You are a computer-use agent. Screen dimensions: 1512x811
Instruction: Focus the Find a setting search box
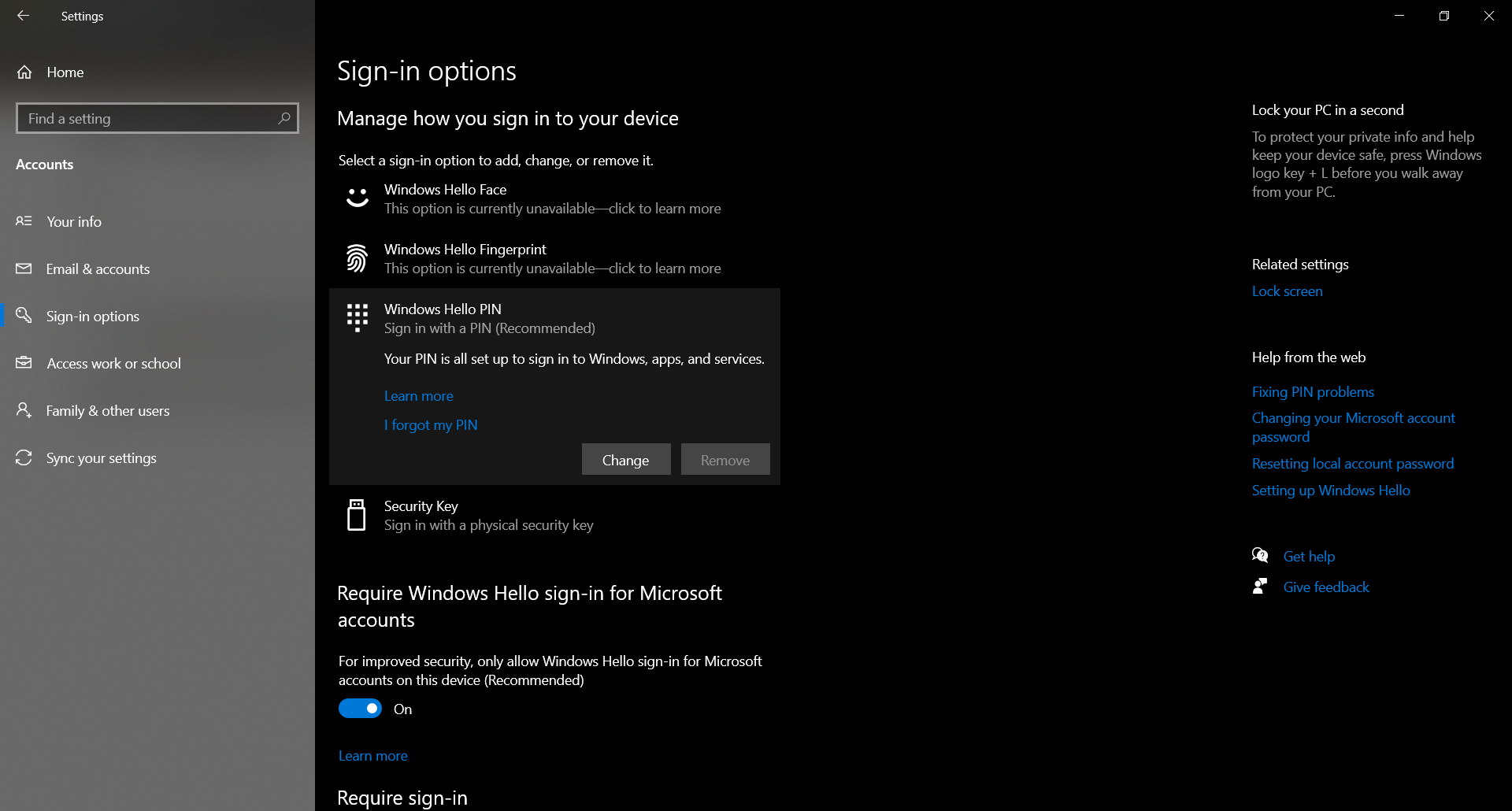157,118
